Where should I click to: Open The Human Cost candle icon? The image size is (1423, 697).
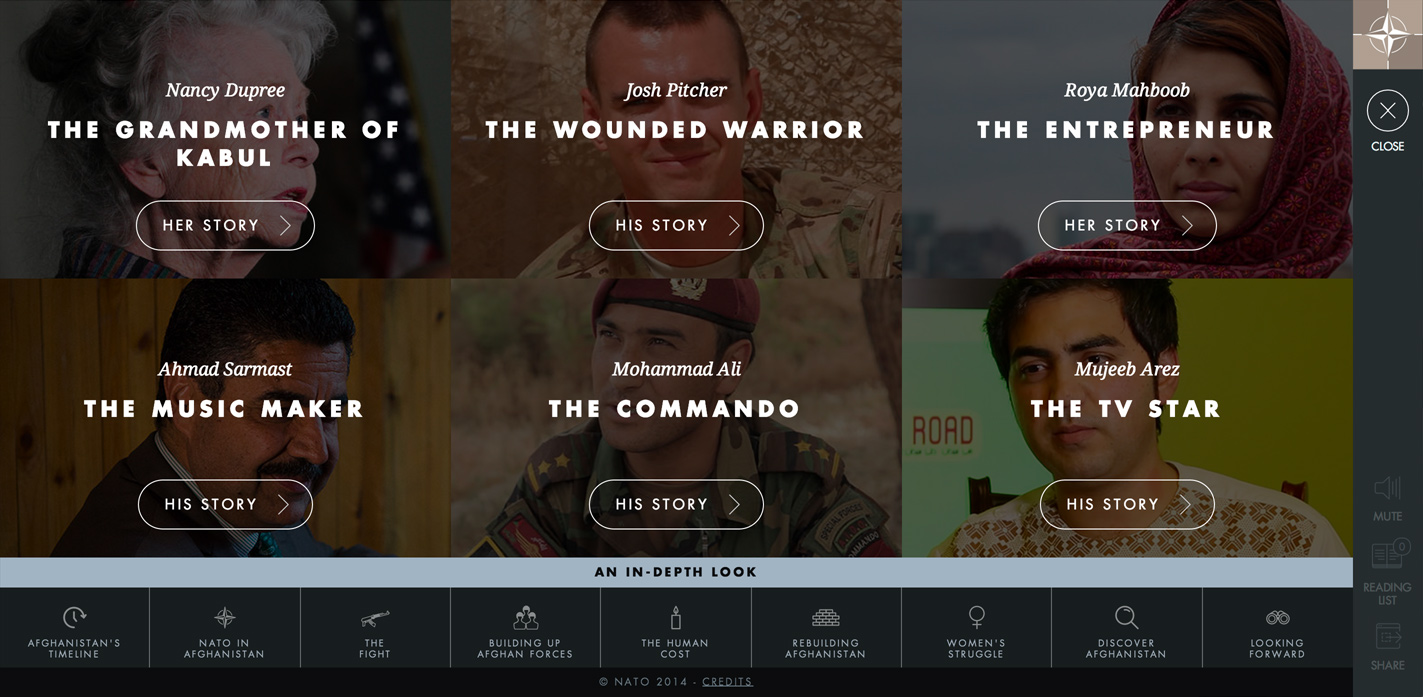pyautogui.click(x=676, y=617)
